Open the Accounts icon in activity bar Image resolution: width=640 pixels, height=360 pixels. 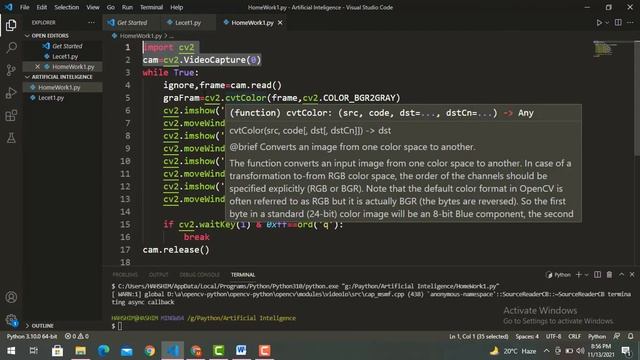point(11,297)
